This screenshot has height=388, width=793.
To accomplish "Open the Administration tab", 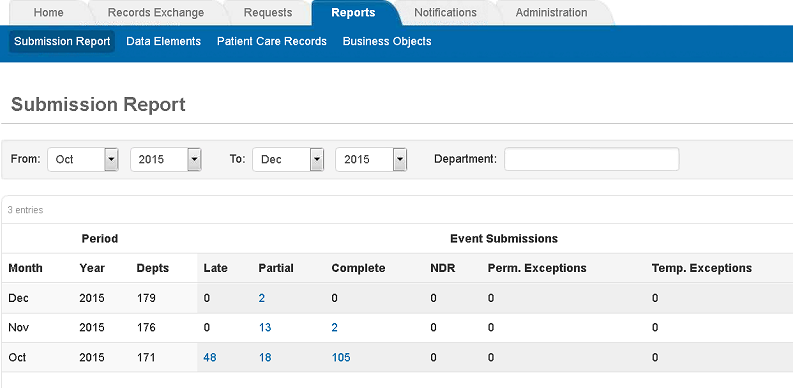I will point(552,13).
